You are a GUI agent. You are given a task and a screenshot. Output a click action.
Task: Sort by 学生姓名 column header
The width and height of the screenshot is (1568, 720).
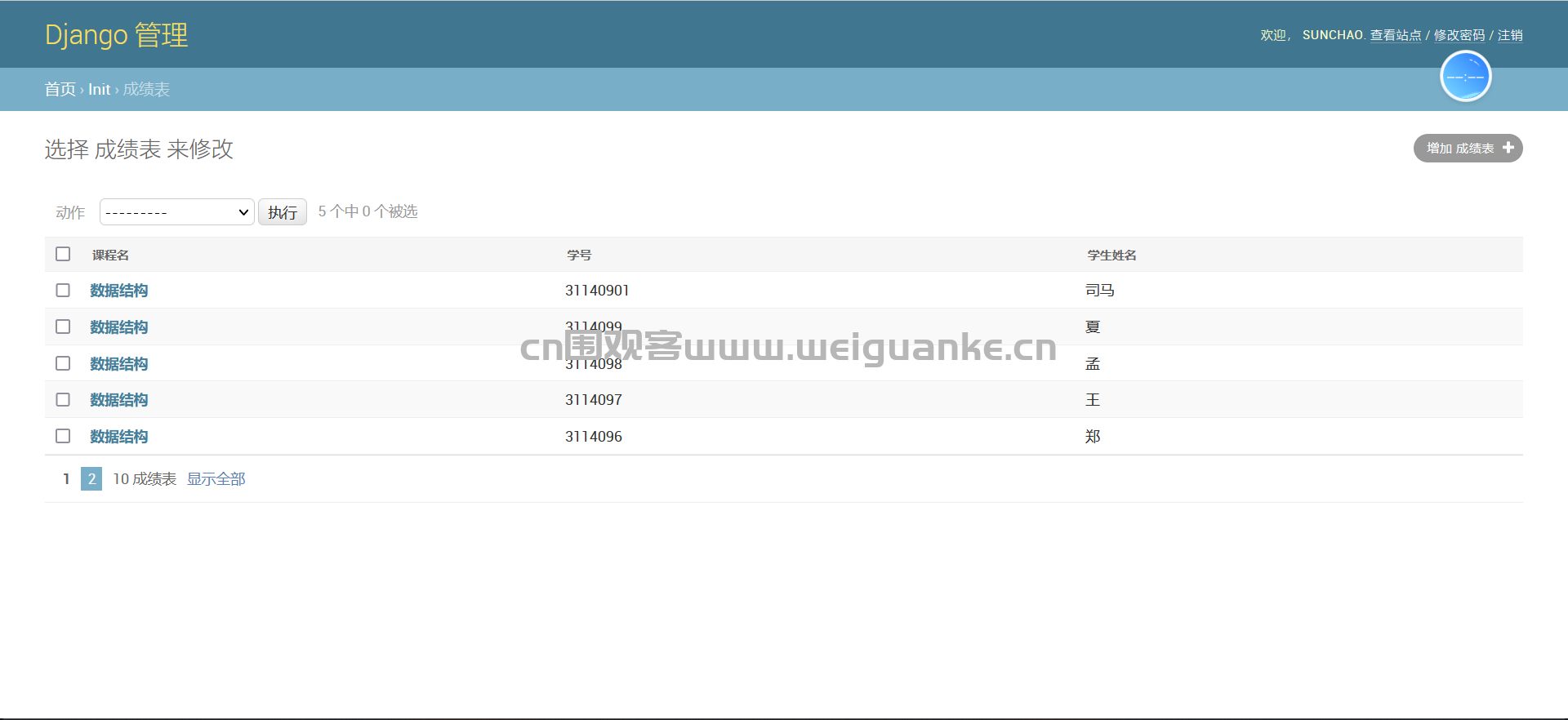pos(1111,256)
